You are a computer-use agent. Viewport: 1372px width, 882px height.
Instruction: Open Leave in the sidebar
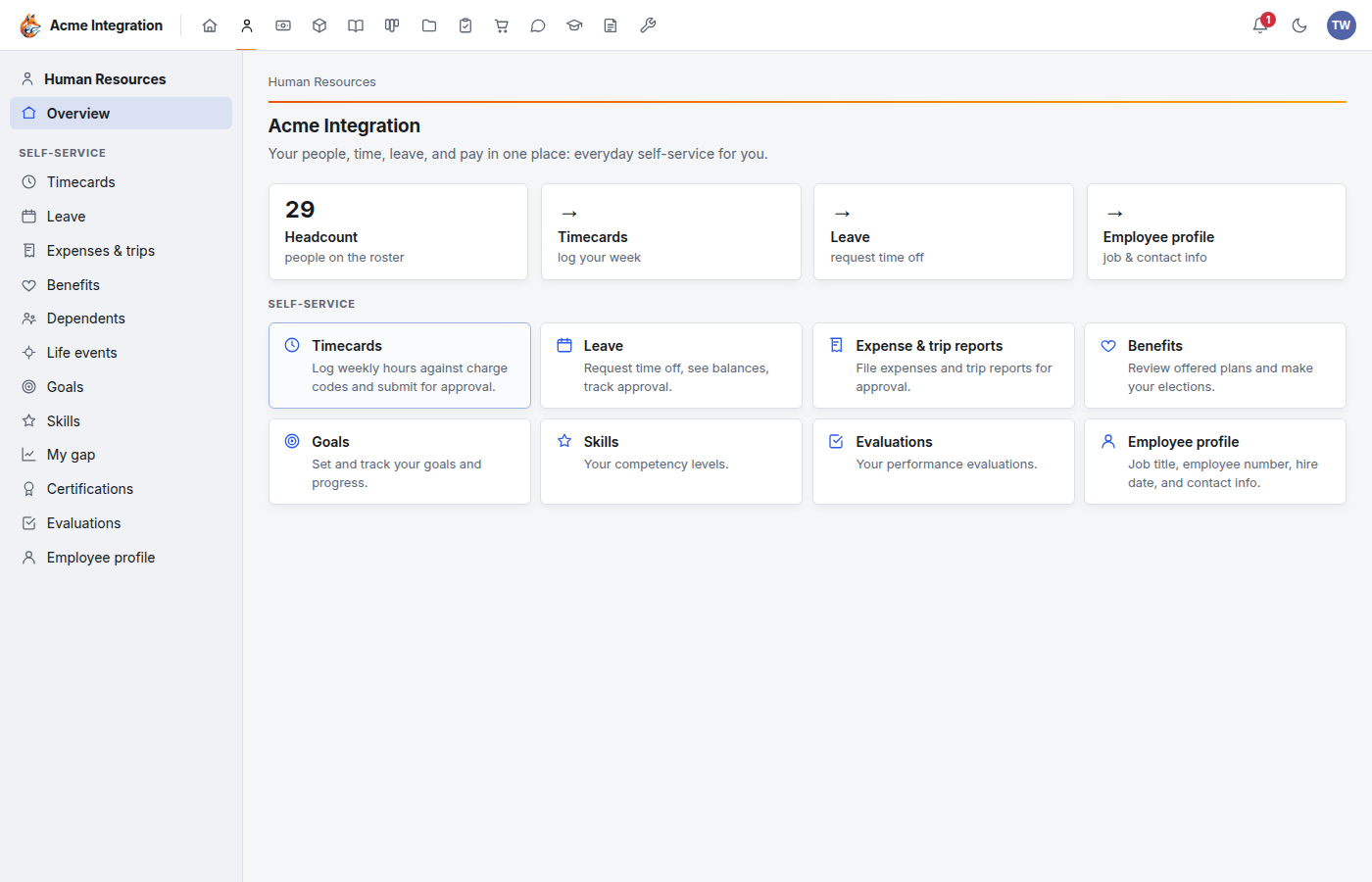pos(121,217)
